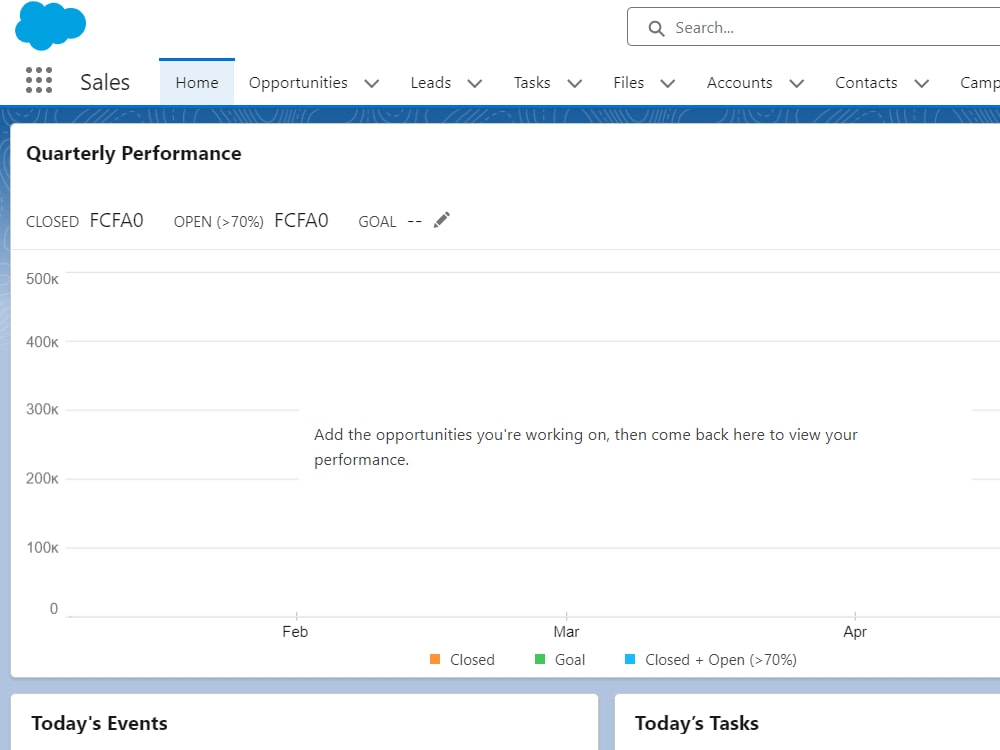Click the 300k axis label
This screenshot has height=750, width=1000.
click(x=42, y=409)
